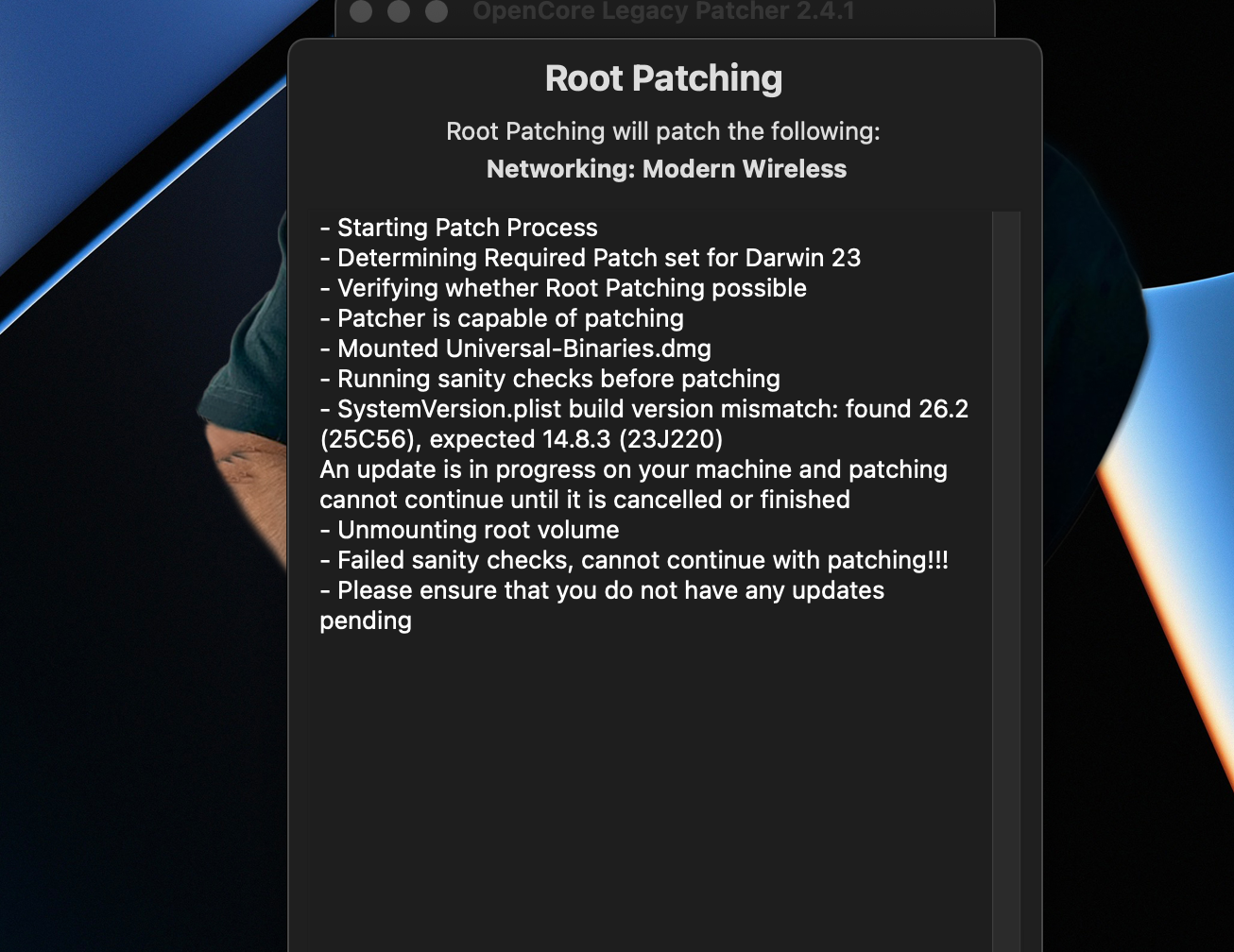Screen dimensions: 1234x952
Task: Click "Networking: Modern Wireless" patch label
Action: tap(666, 169)
